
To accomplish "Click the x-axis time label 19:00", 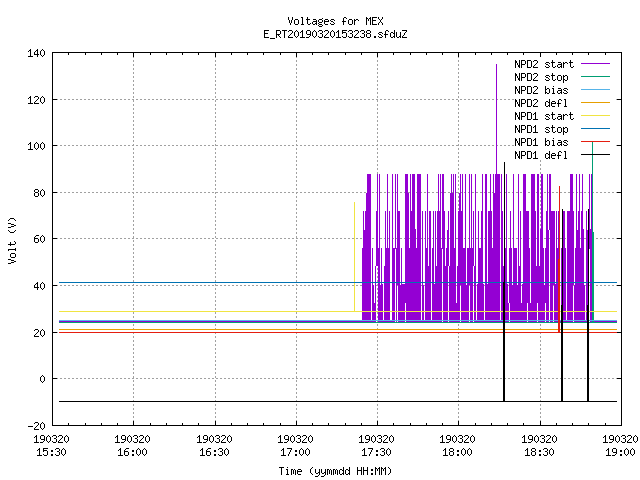I will pyautogui.click(x=620, y=452).
